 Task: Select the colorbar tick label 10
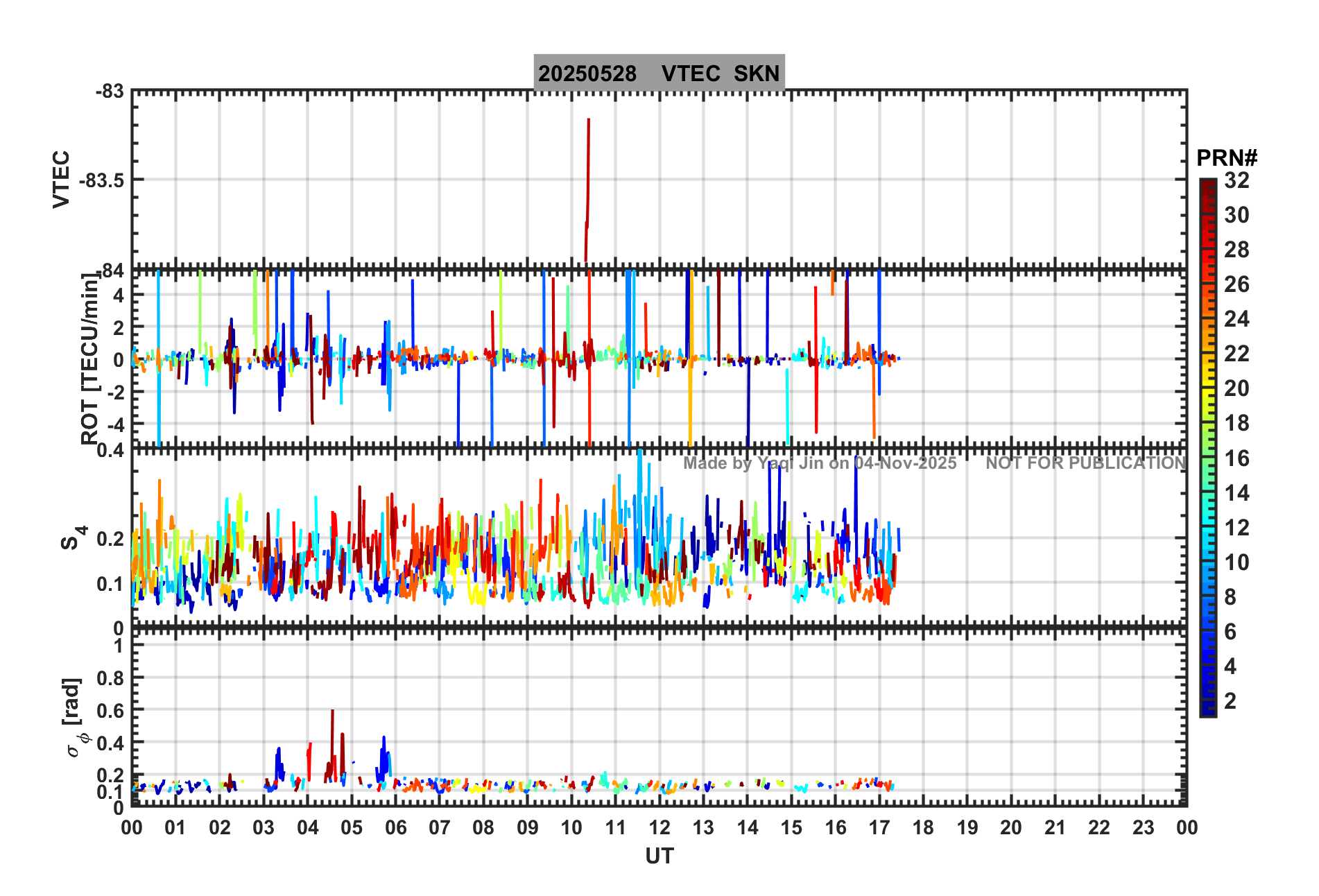point(1236,562)
